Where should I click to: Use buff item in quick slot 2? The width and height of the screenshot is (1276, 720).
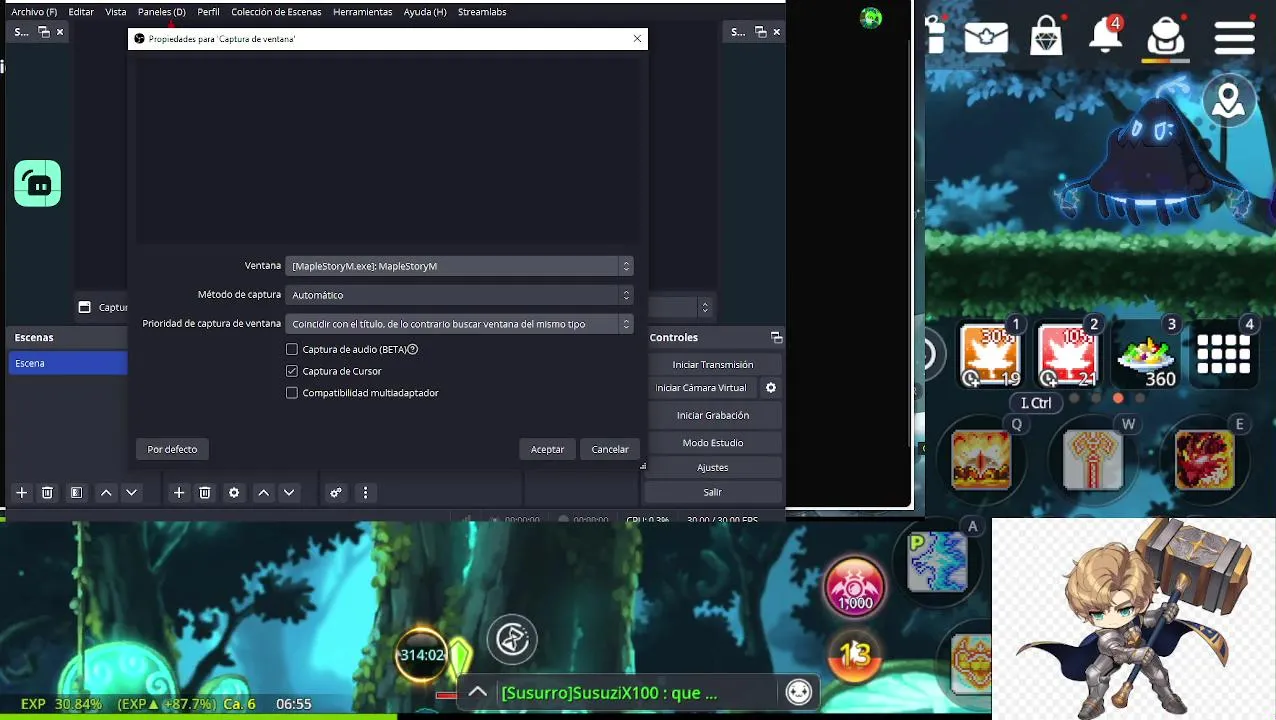1068,355
